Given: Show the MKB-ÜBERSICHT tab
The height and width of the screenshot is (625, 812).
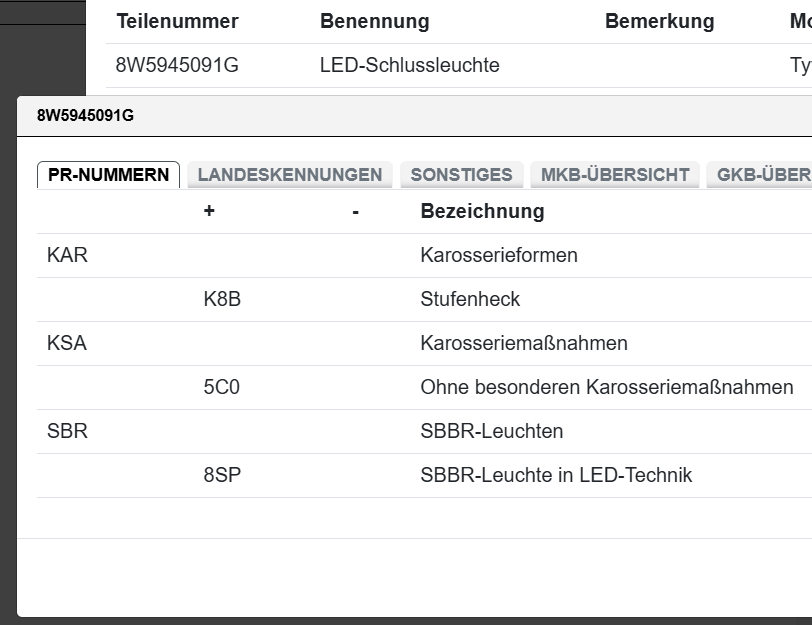Looking at the screenshot, I should tap(615, 175).
